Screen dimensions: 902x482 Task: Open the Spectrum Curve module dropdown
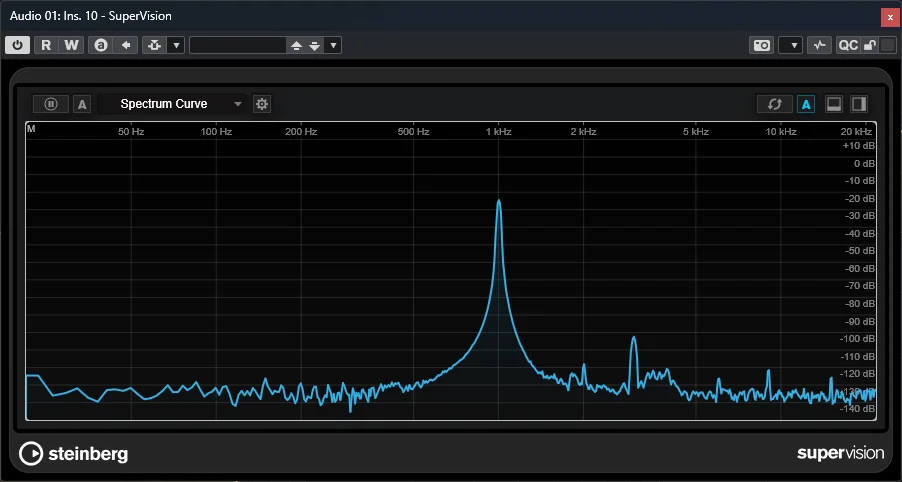(x=173, y=104)
